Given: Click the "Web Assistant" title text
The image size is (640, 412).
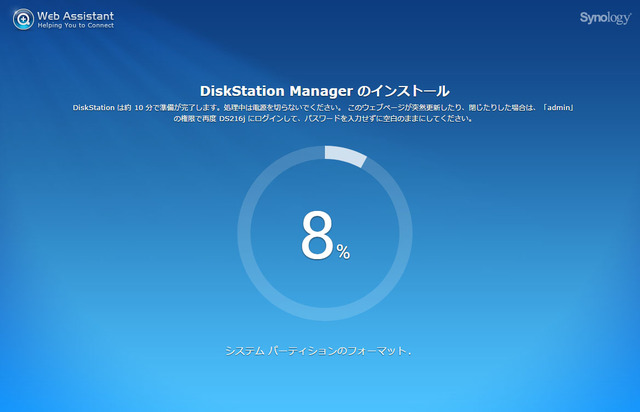Looking at the screenshot, I should point(76,16).
